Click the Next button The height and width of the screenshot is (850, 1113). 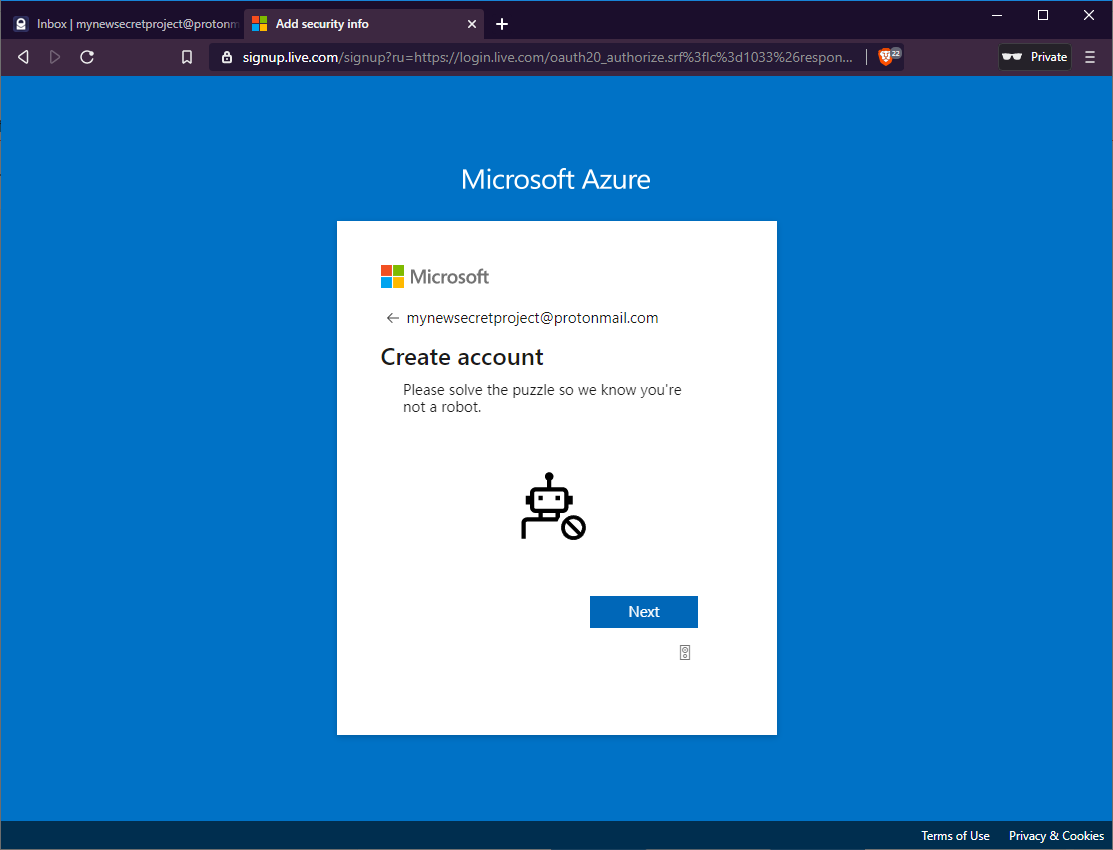tap(644, 612)
